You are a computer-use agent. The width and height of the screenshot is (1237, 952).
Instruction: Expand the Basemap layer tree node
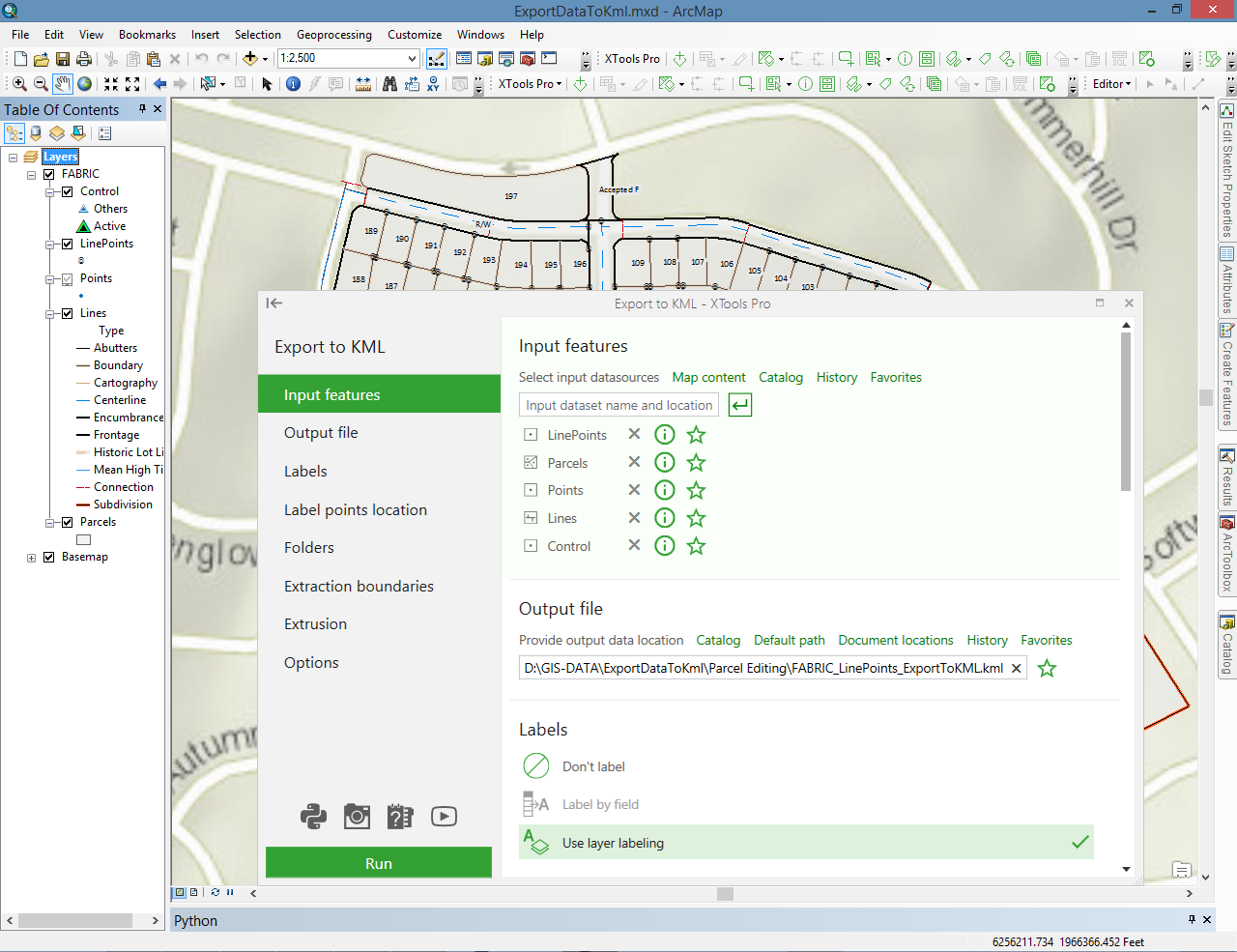point(31,558)
